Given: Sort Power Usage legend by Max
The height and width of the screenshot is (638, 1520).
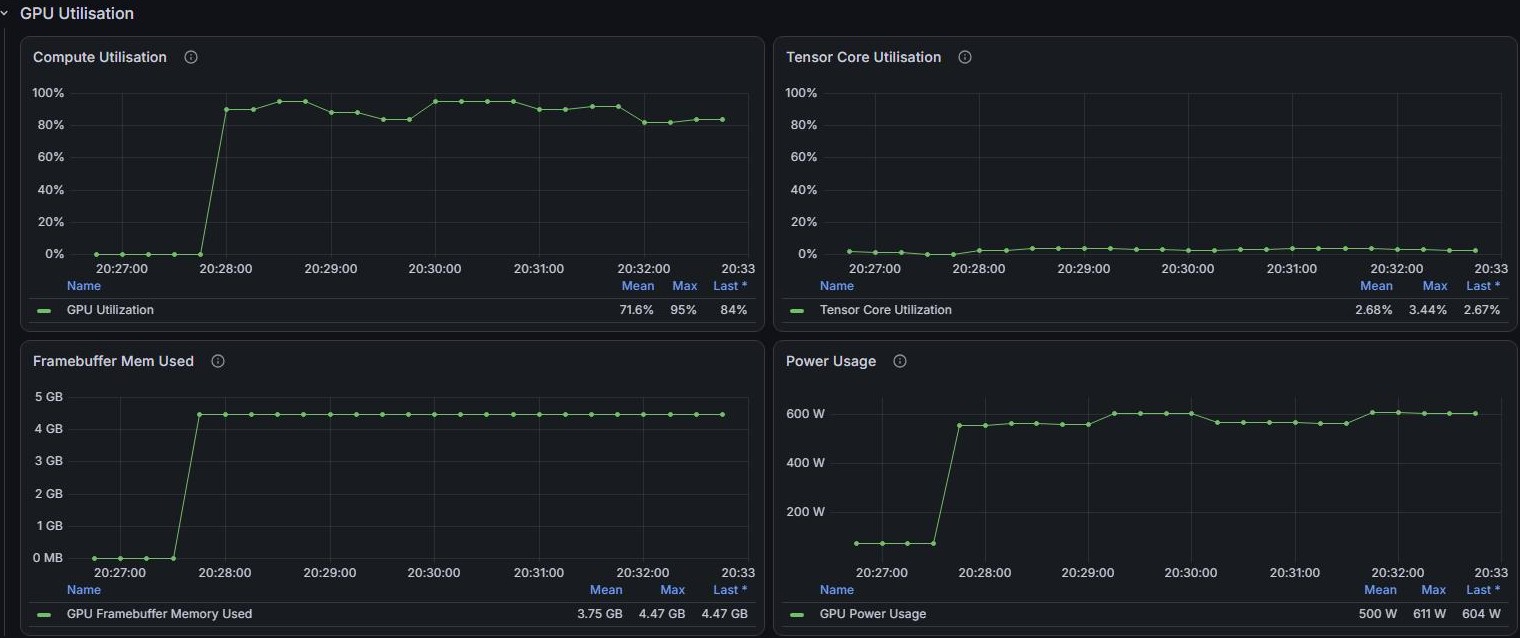Looking at the screenshot, I should click(x=1434, y=590).
